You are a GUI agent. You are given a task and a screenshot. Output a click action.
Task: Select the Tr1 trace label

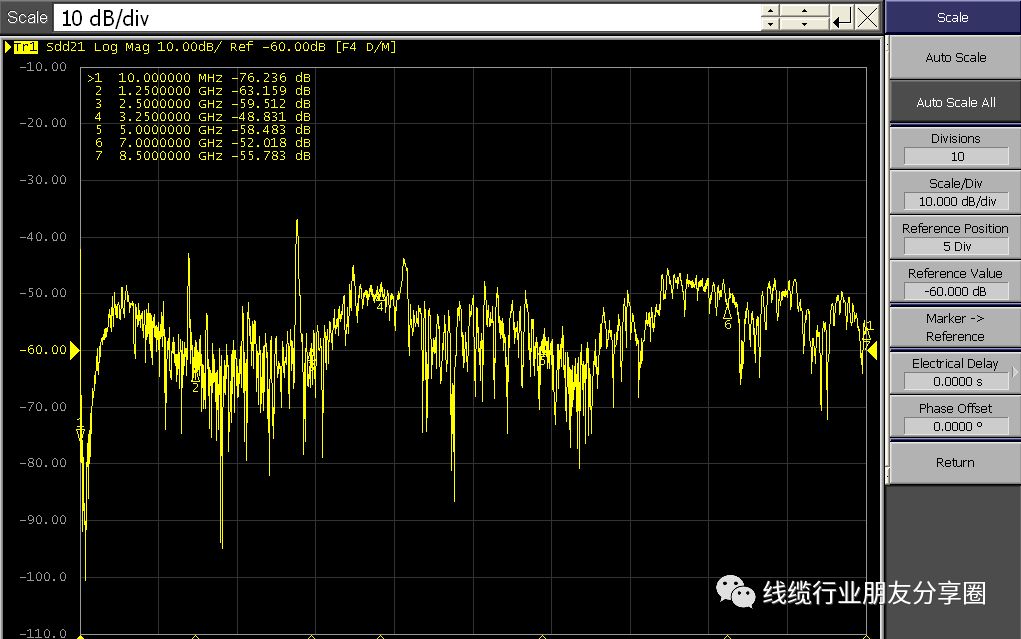point(25,47)
